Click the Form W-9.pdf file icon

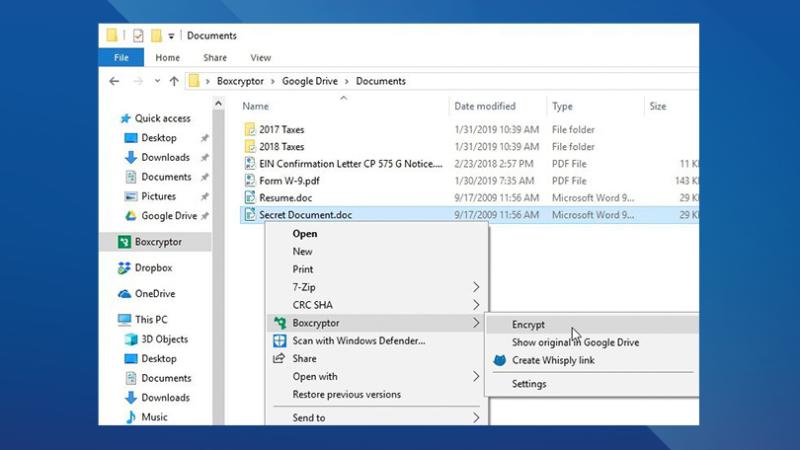[249, 181]
